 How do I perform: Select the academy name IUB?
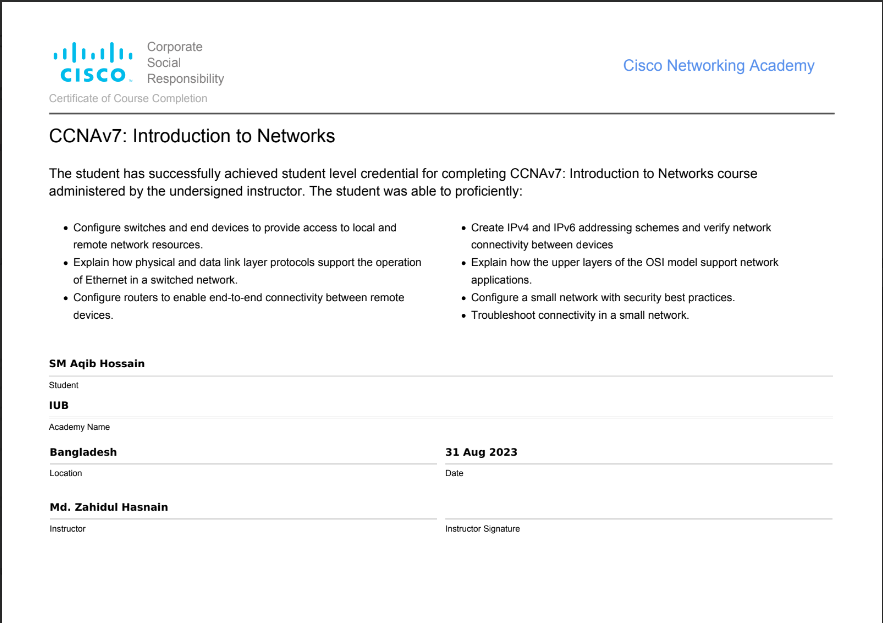(59, 406)
